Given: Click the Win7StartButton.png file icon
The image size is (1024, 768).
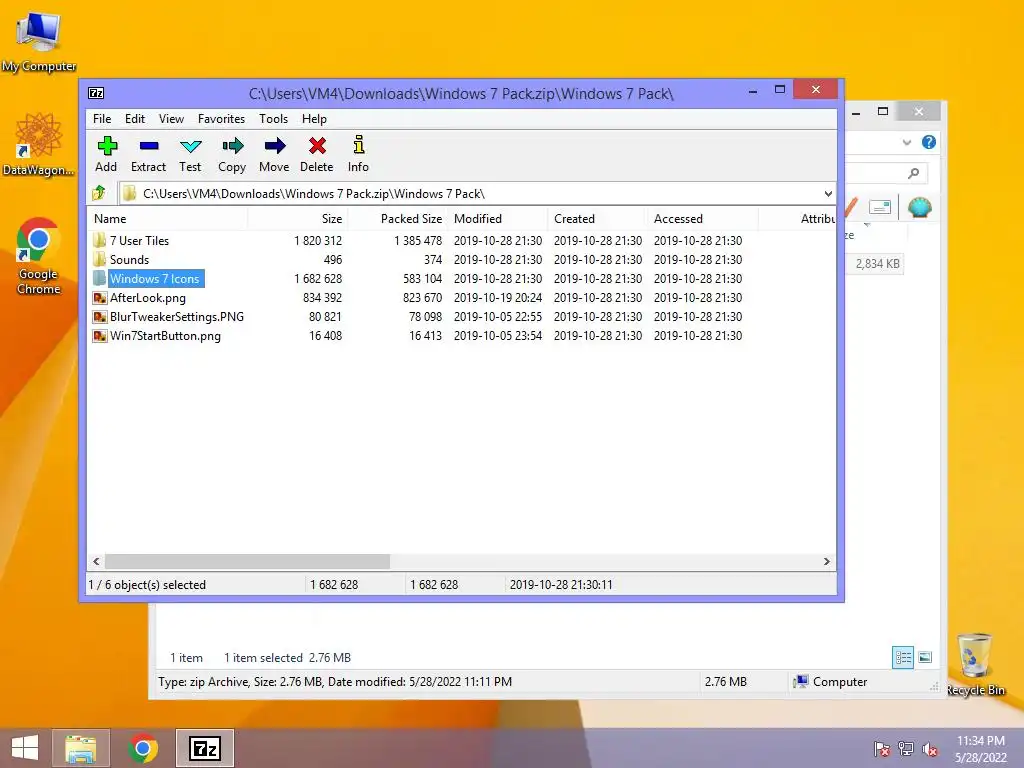Looking at the screenshot, I should pos(100,336).
